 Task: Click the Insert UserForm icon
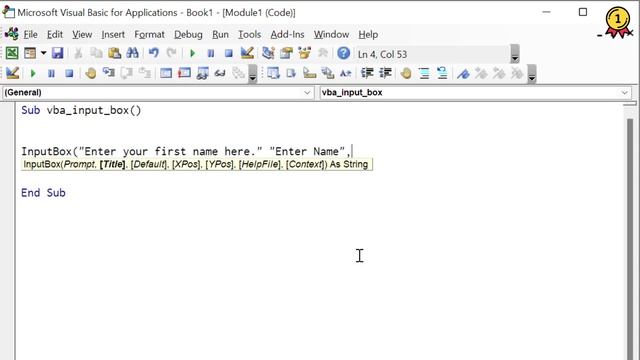coord(30,53)
